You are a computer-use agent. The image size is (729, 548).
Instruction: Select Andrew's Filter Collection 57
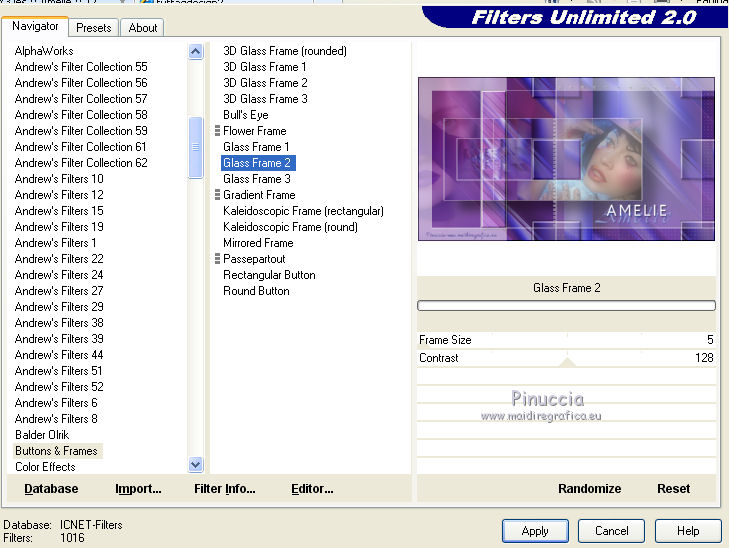pyautogui.click(x=81, y=99)
